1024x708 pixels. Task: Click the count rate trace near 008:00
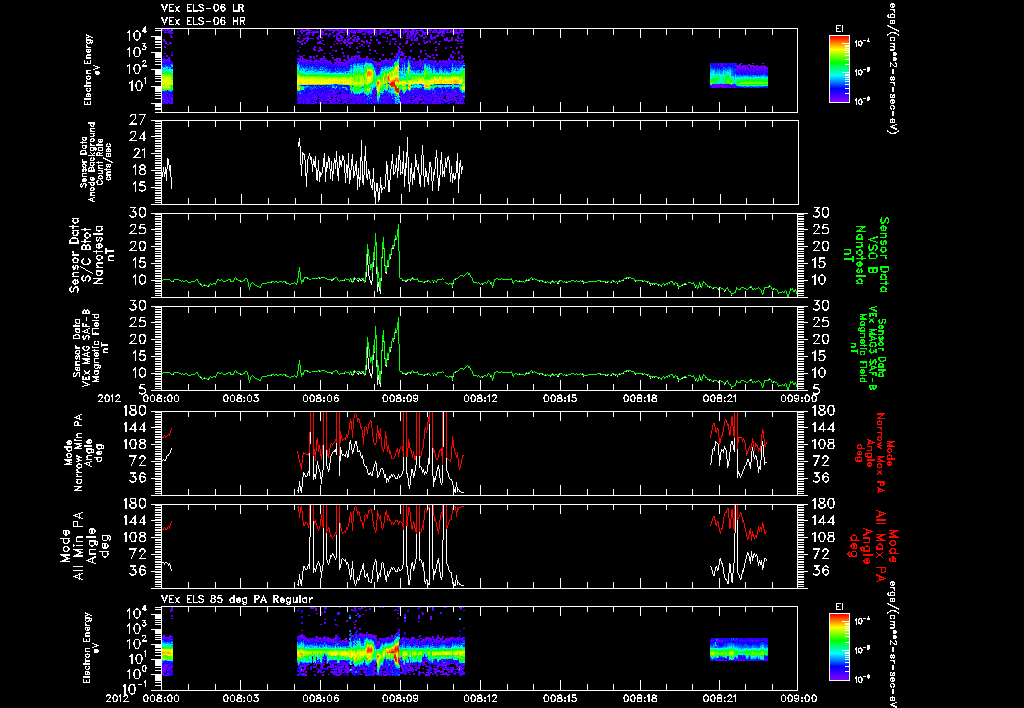point(167,172)
